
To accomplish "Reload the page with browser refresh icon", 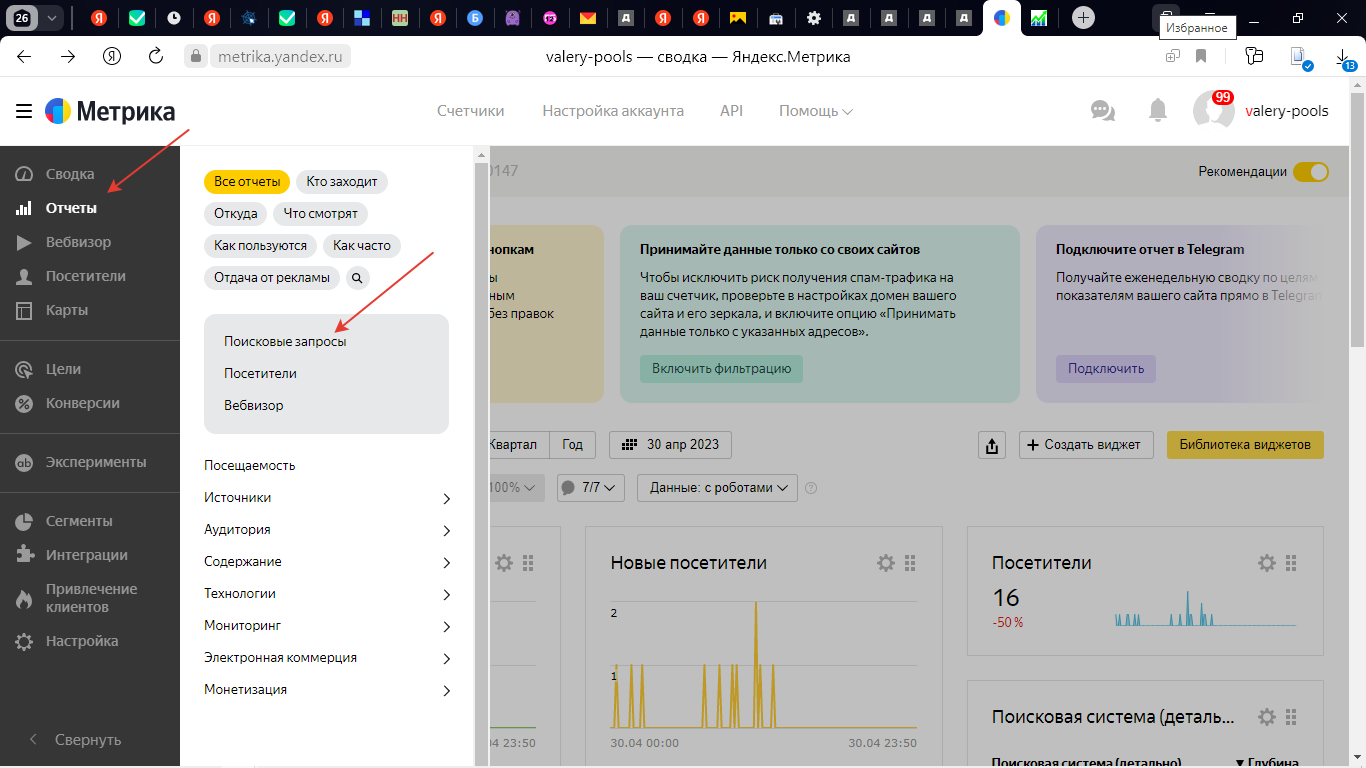I will click(x=155, y=57).
